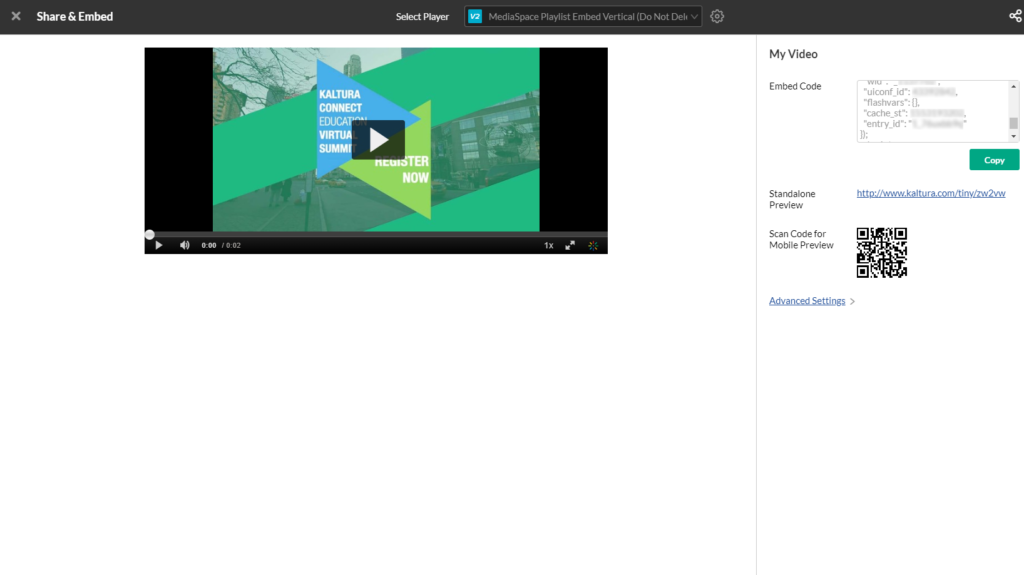The image size is (1024, 575).
Task: Click the embed code scrollbar thumb
Action: 1014,123
